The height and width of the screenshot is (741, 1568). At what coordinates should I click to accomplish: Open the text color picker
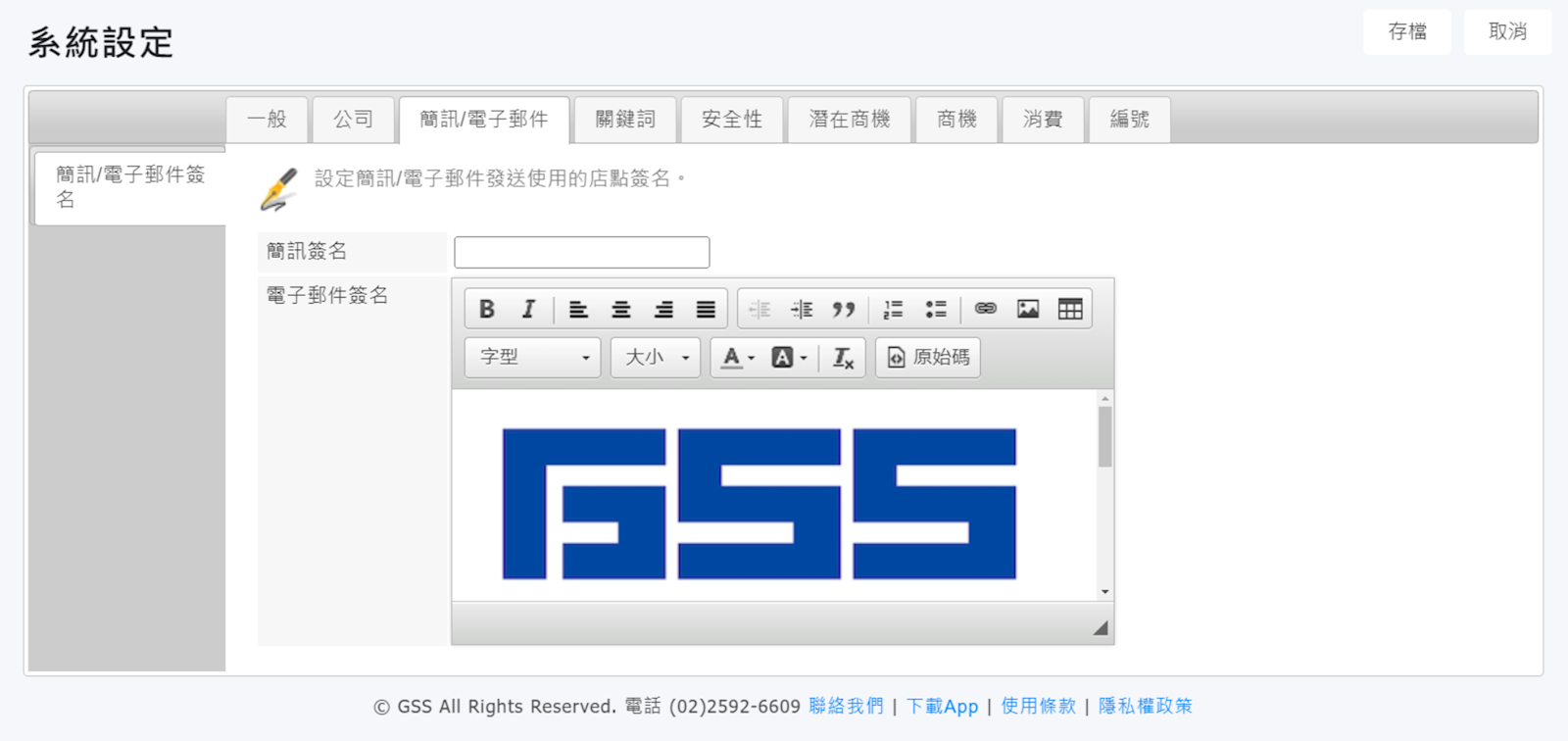pos(738,358)
